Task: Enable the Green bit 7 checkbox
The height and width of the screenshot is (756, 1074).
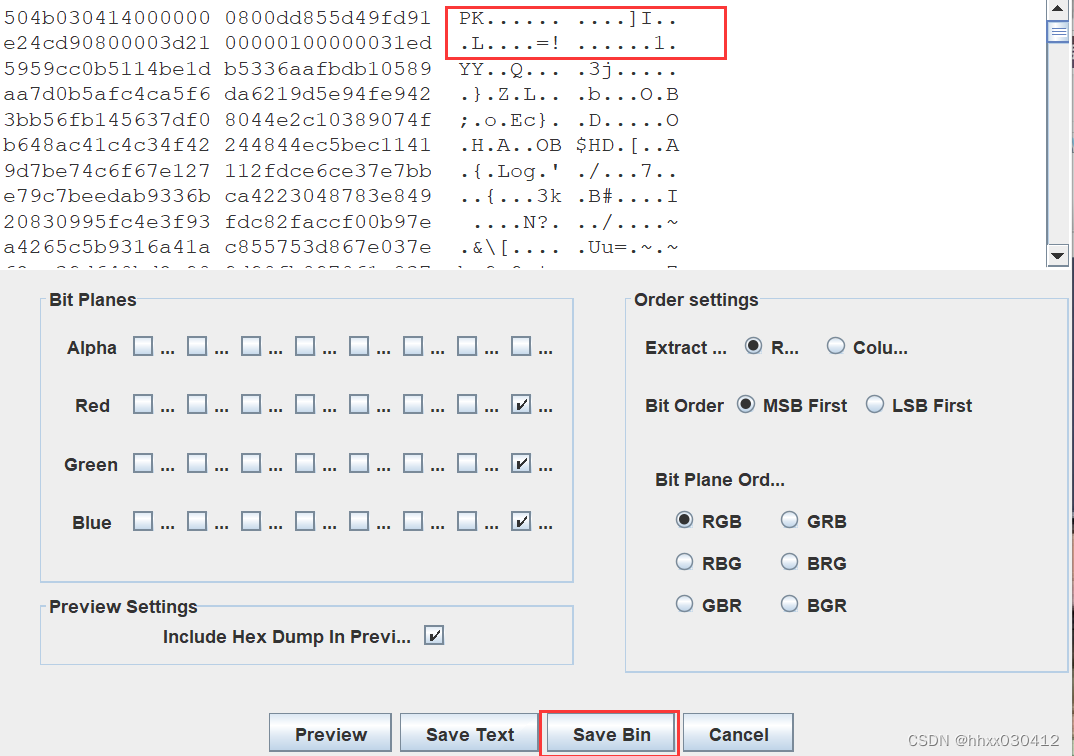Action: [x=143, y=464]
